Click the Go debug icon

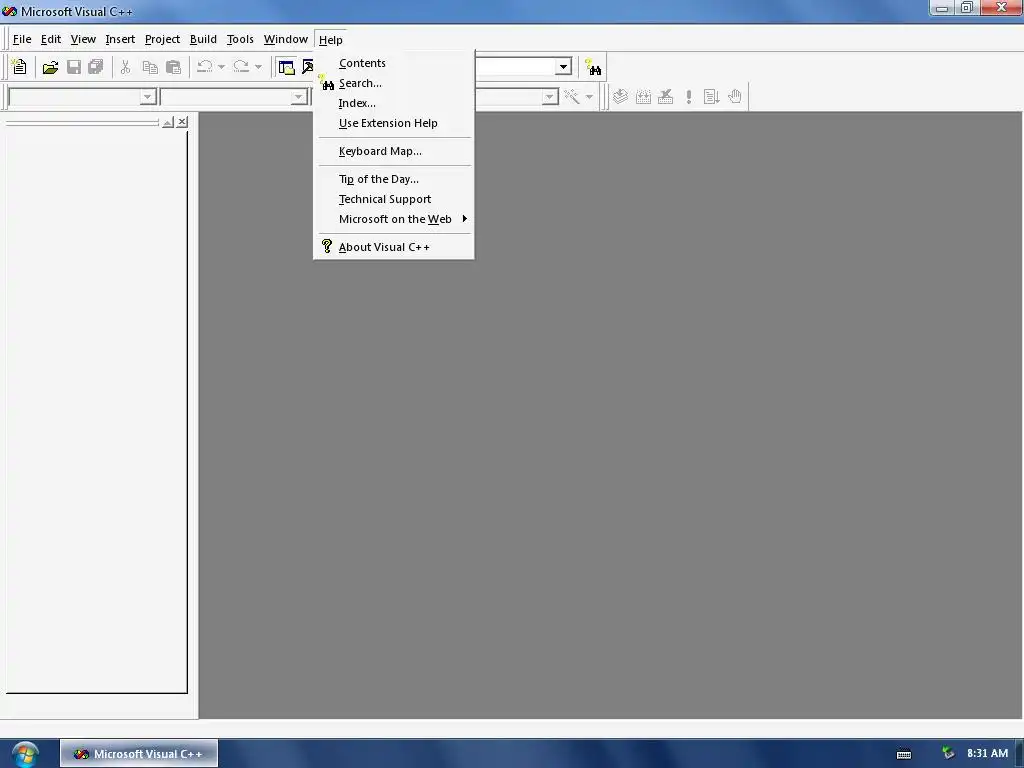[712, 97]
